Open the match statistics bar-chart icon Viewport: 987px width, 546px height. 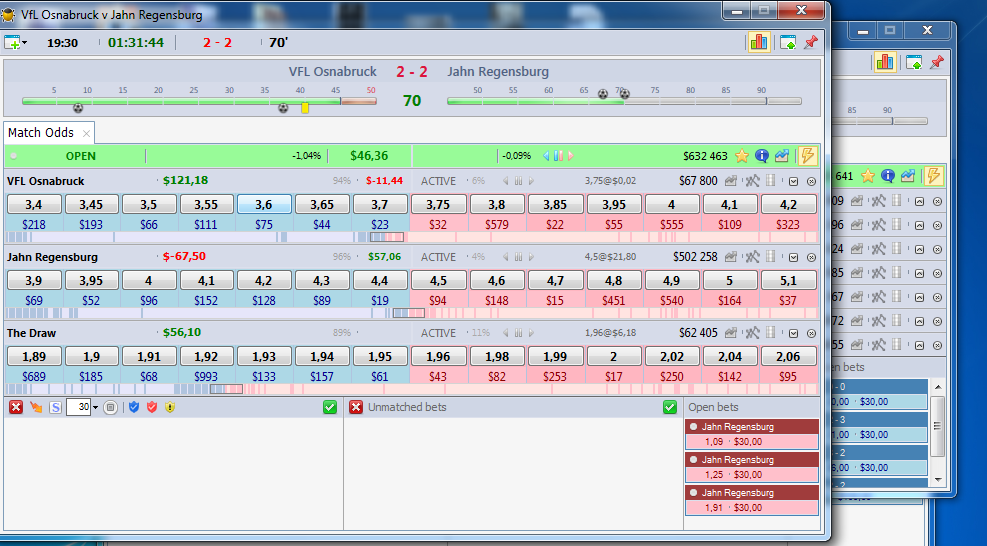[759, 43]
